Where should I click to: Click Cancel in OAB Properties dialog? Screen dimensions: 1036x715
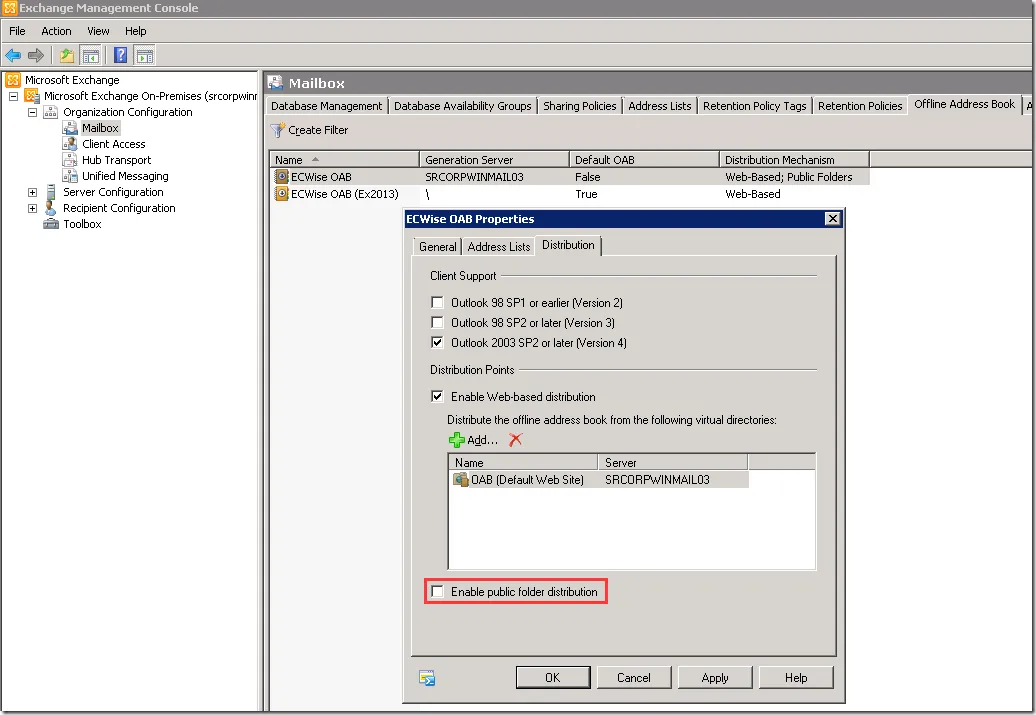coord(634,677)
